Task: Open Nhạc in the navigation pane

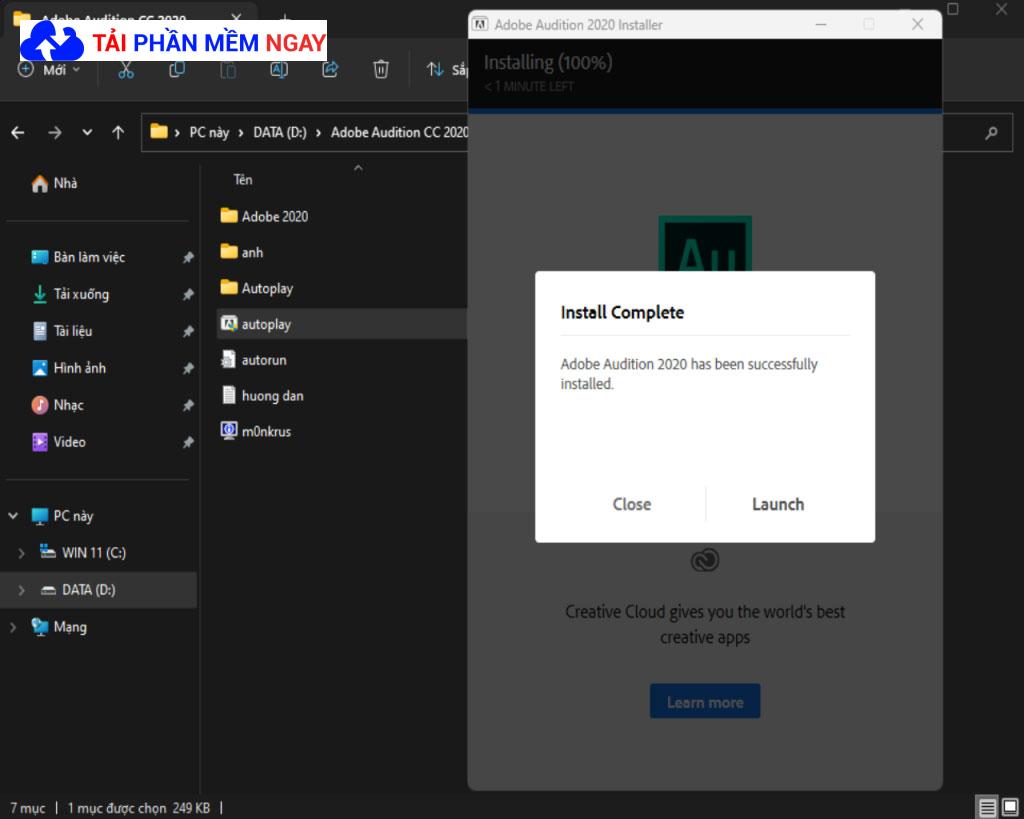Action: tap(69, 405)
